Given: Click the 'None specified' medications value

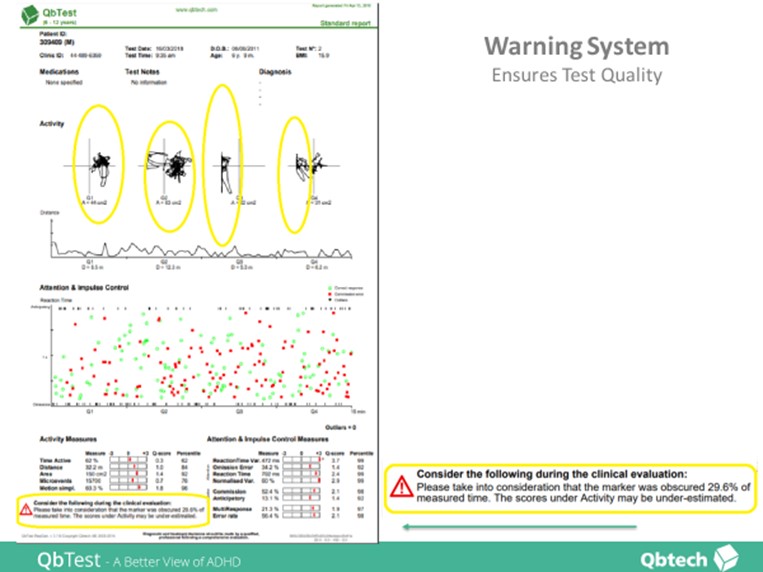Looking at the screenshot, I should 64,82.
